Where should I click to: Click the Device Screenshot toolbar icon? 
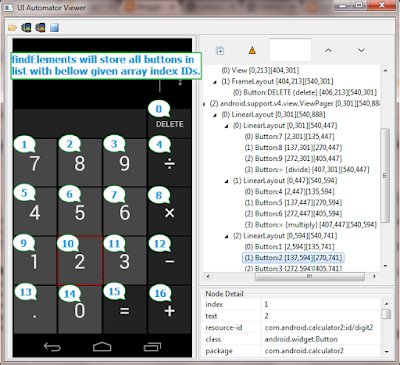26,27
